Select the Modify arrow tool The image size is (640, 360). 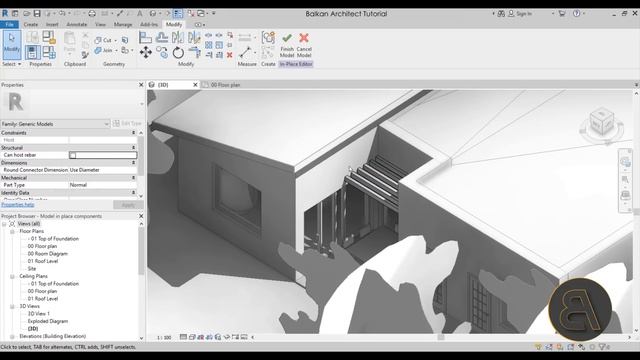tap(11, 44)
